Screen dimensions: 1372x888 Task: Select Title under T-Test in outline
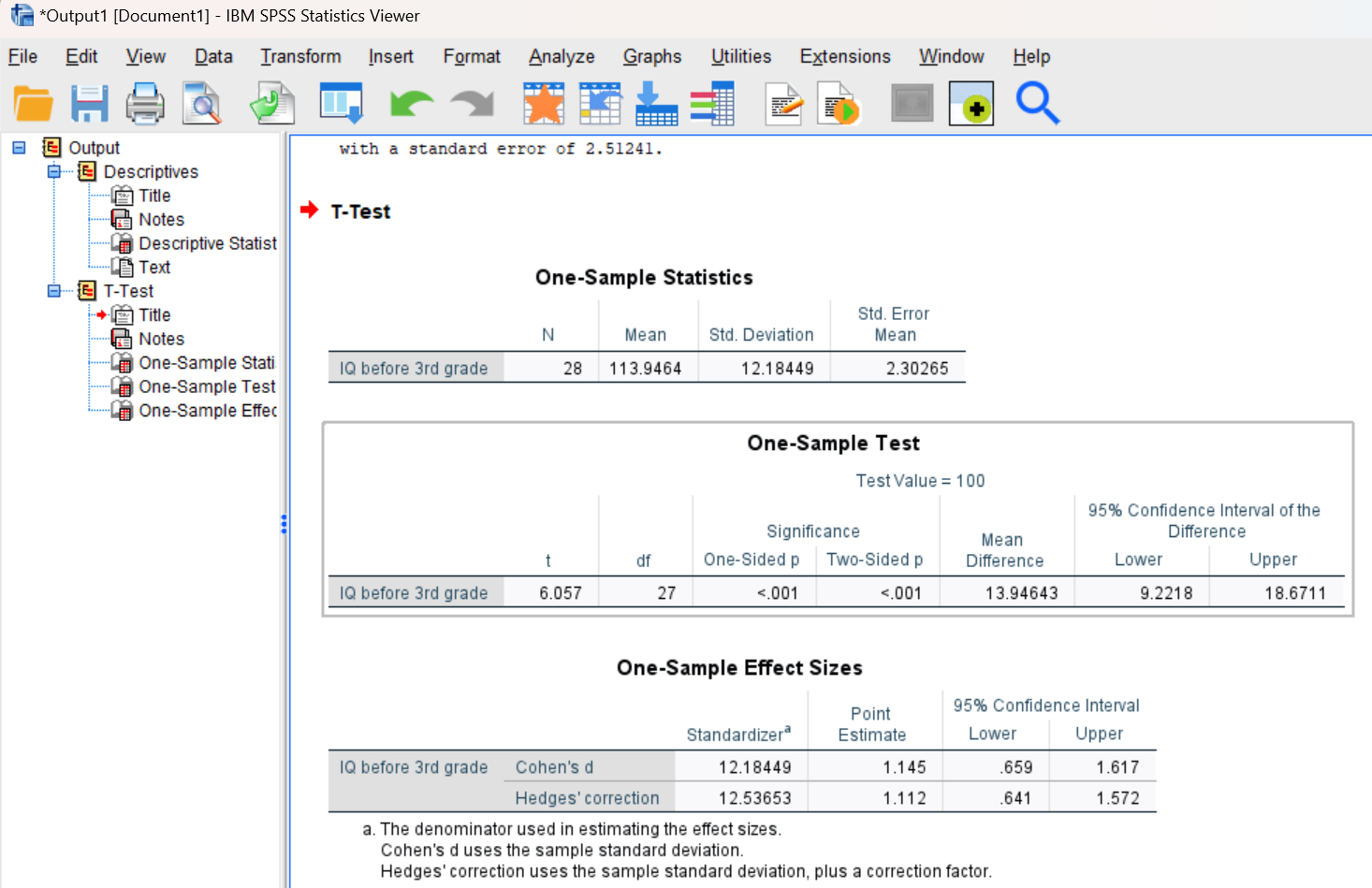click(x=154, y=315)
